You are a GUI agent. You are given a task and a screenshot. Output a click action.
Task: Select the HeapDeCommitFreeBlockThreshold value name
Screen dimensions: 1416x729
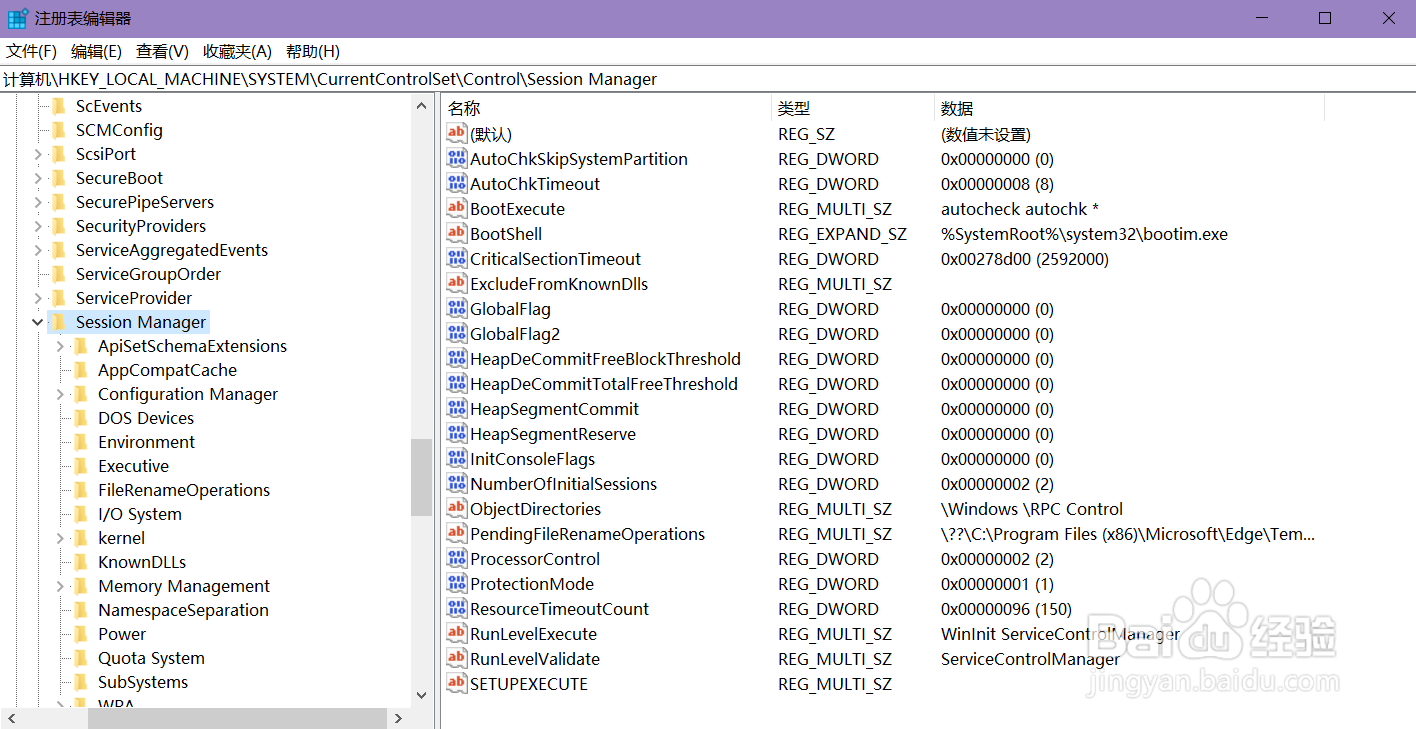[606, 359]
